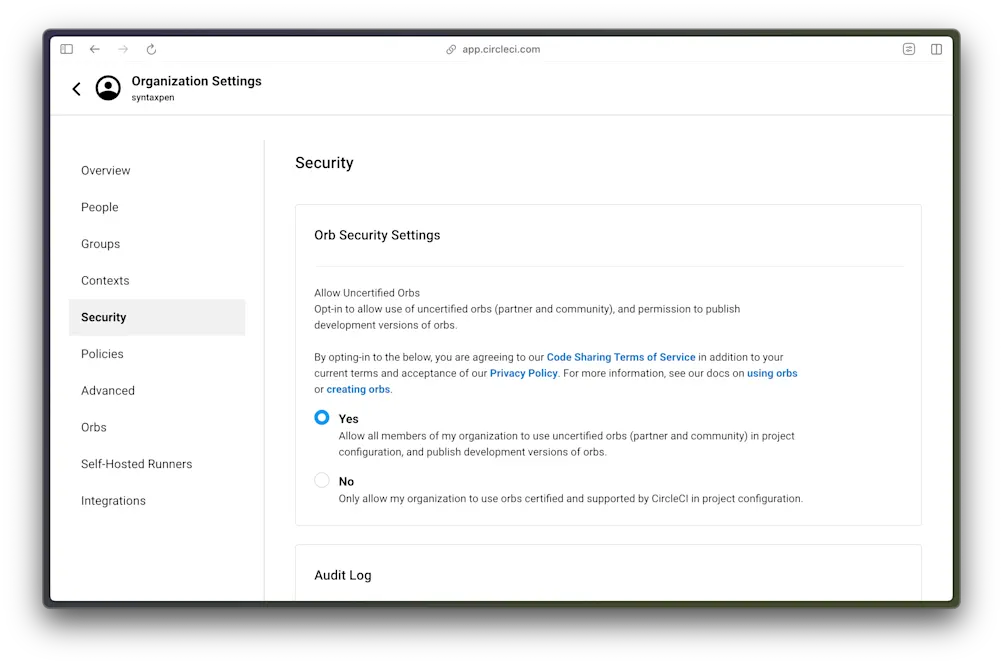Click the back chevron next to Organization Settings
Viewport: 1003px width, 665px height.
(76, 88)
